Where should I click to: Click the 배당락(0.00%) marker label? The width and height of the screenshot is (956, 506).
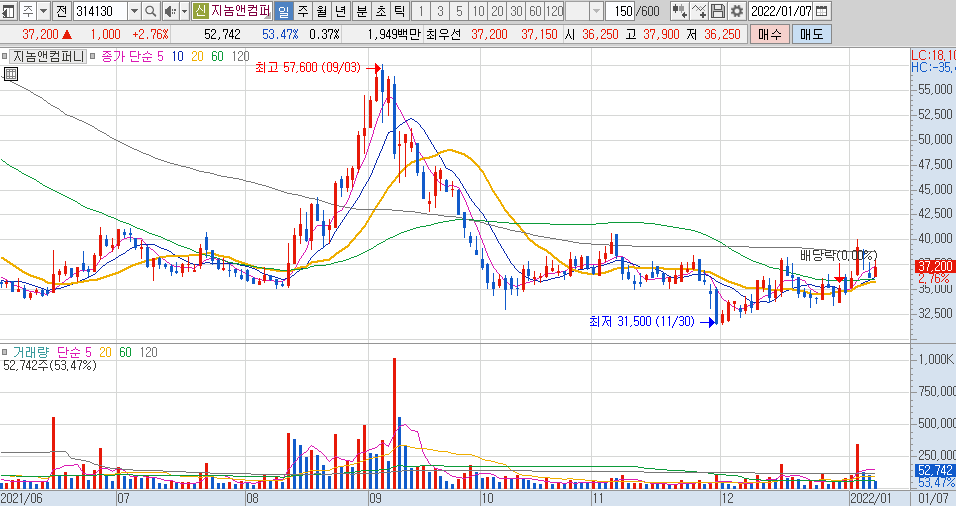[838, 255]
